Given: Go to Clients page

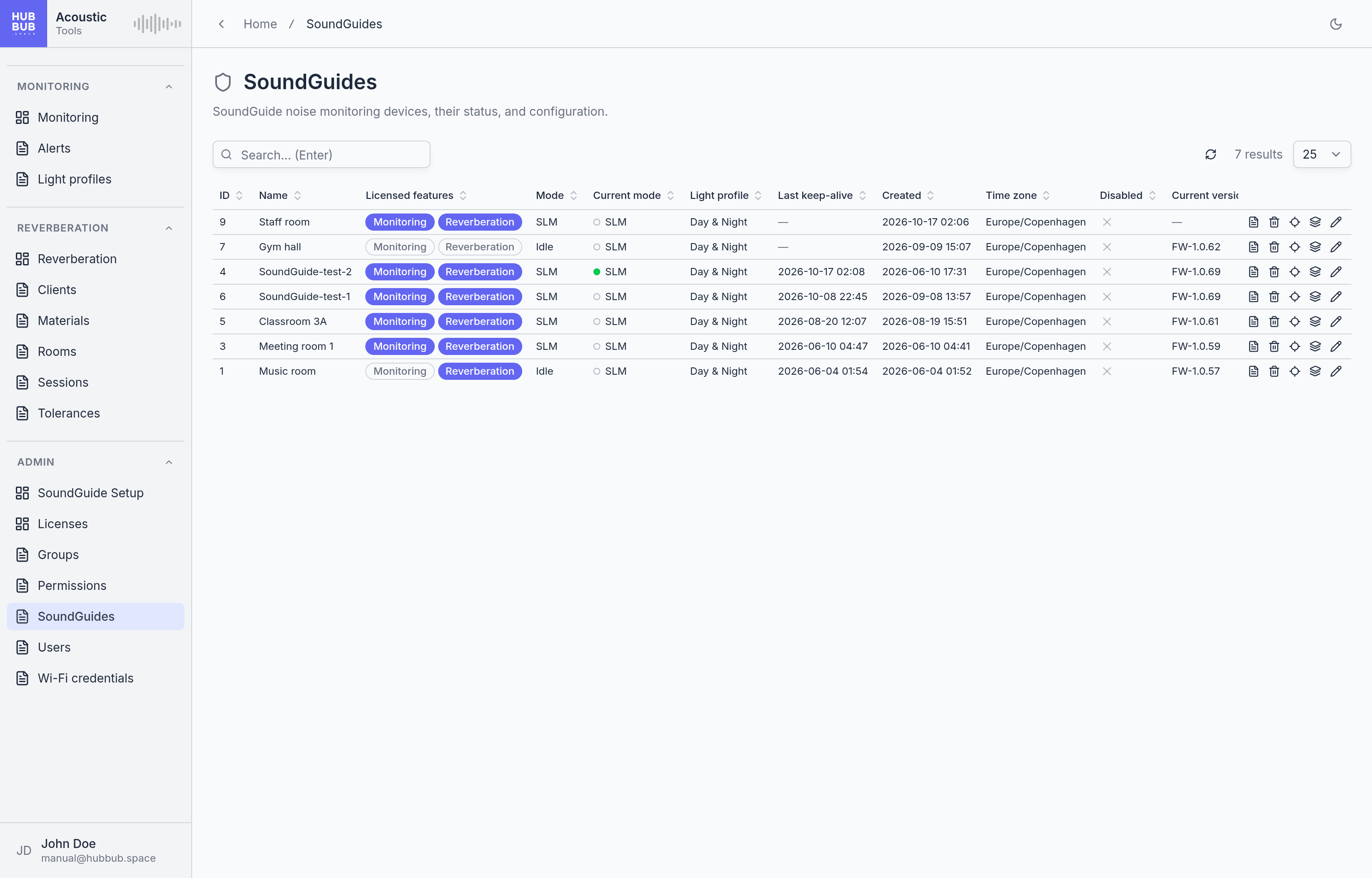Looking at the screenshot, I should pos(95,290).
